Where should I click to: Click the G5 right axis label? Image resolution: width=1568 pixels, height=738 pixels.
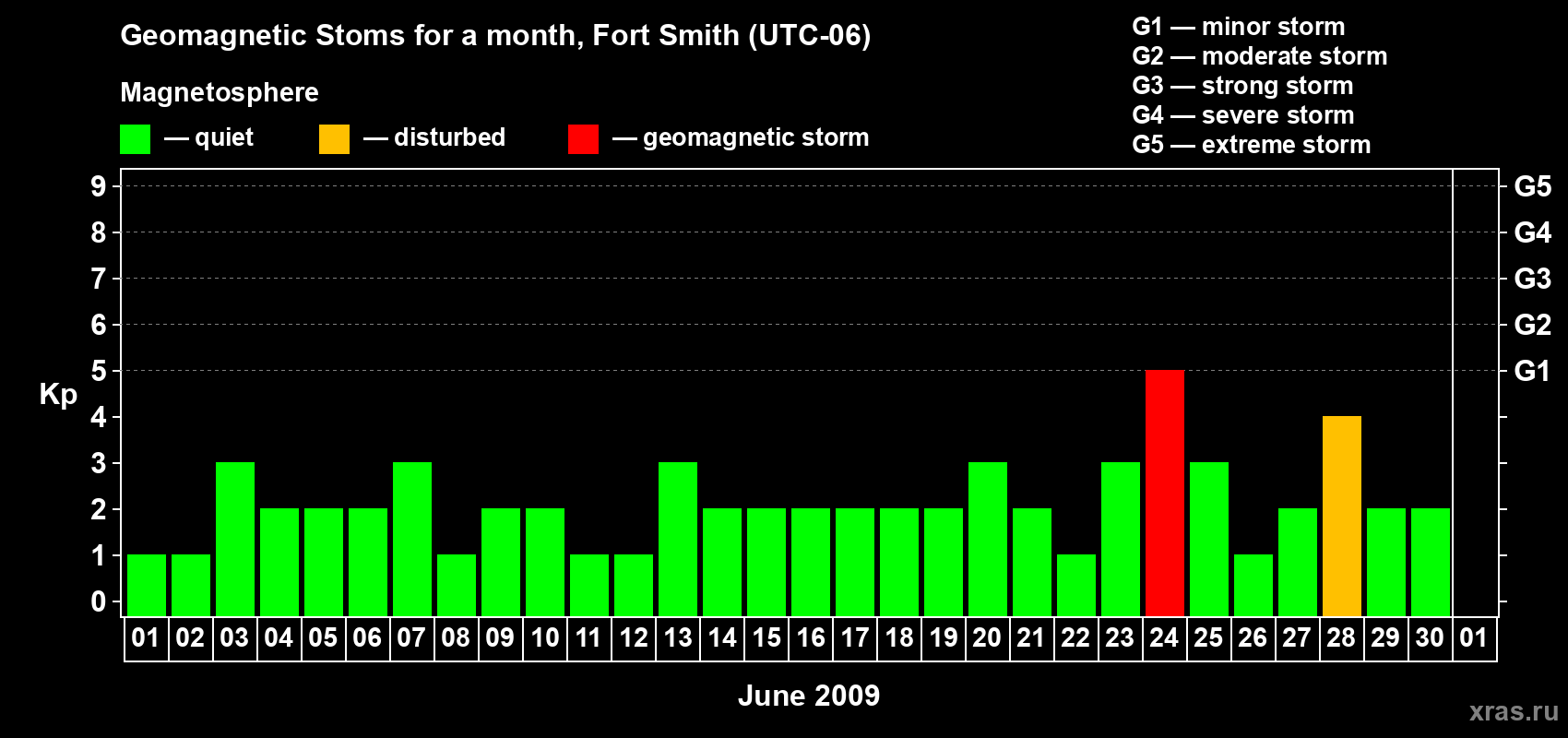coord(1533,186)
